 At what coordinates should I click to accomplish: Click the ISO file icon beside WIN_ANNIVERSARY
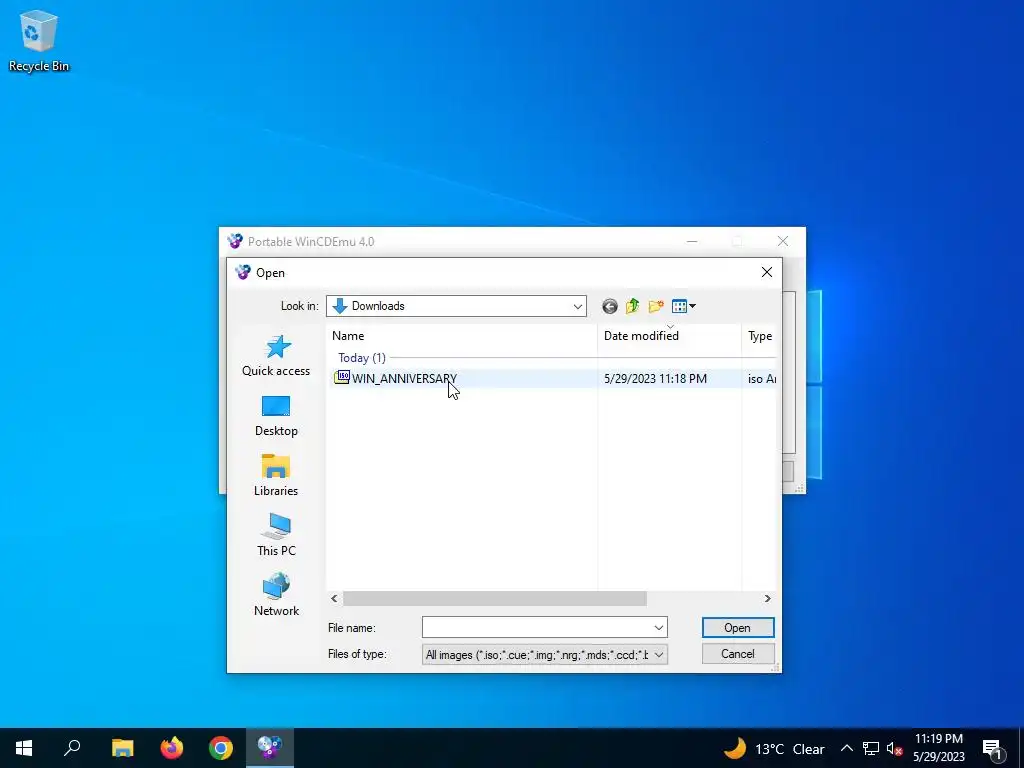pos(342,377)
